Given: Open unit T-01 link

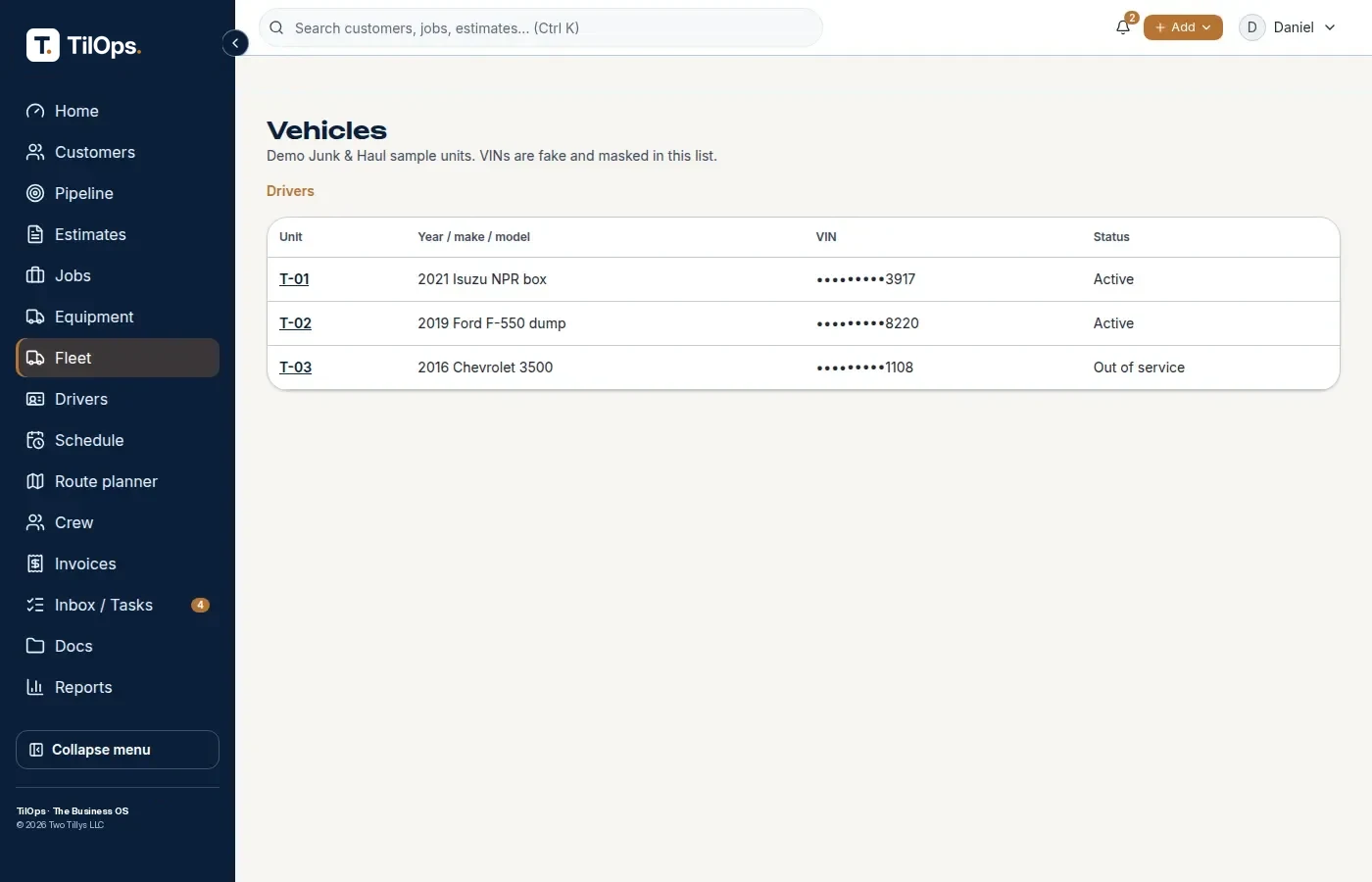Looking at the screenshot, I should coord(294,279).
